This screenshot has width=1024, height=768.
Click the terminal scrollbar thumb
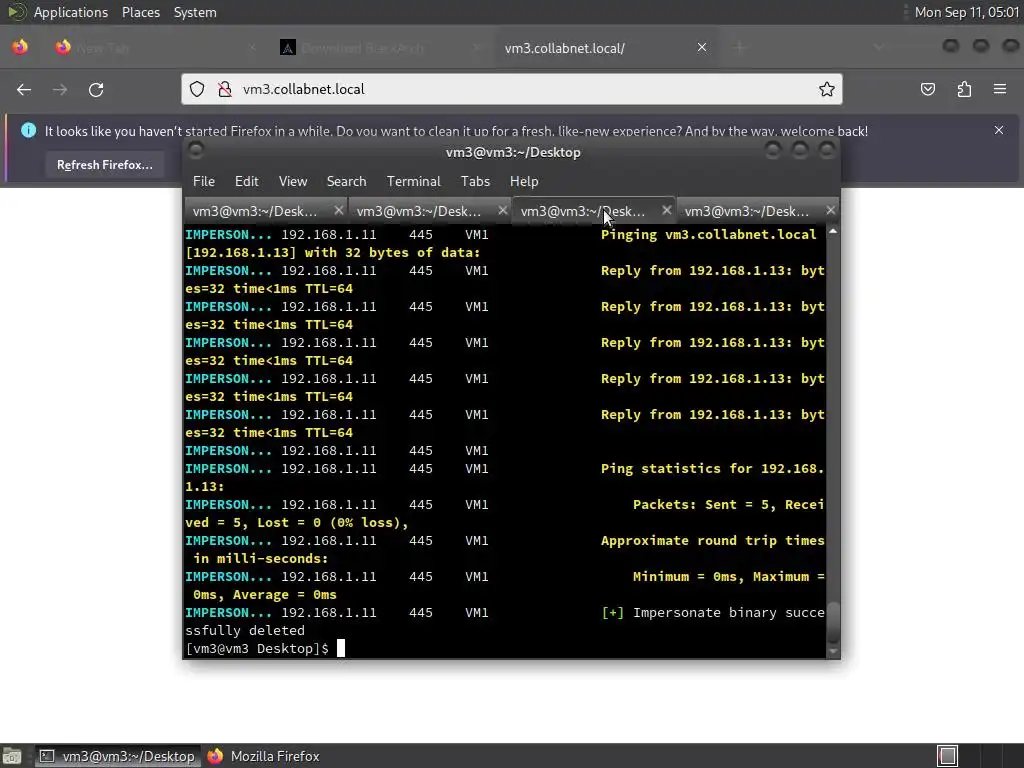click(x=833, y=622)
